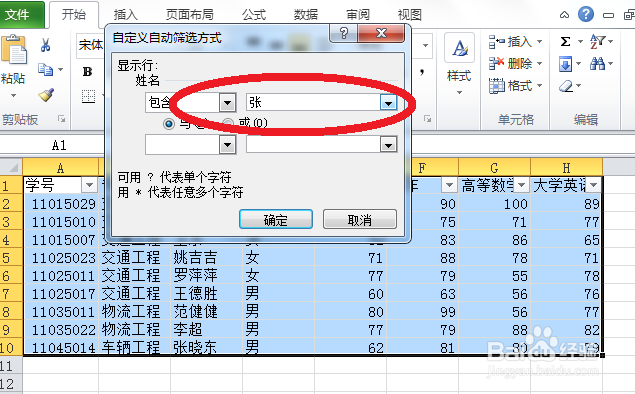The image size is (635, 394).
Task: Click the Copy icon
Action: tap(45, 70)
